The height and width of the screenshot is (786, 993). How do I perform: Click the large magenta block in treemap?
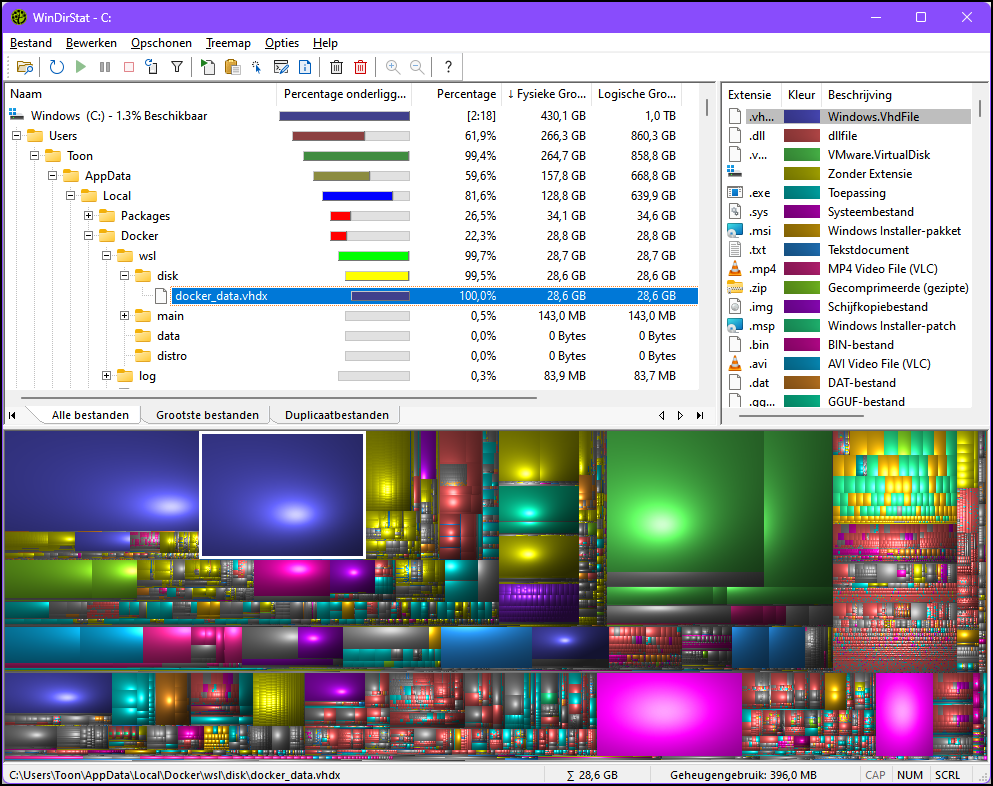click(x=668, y=714)
